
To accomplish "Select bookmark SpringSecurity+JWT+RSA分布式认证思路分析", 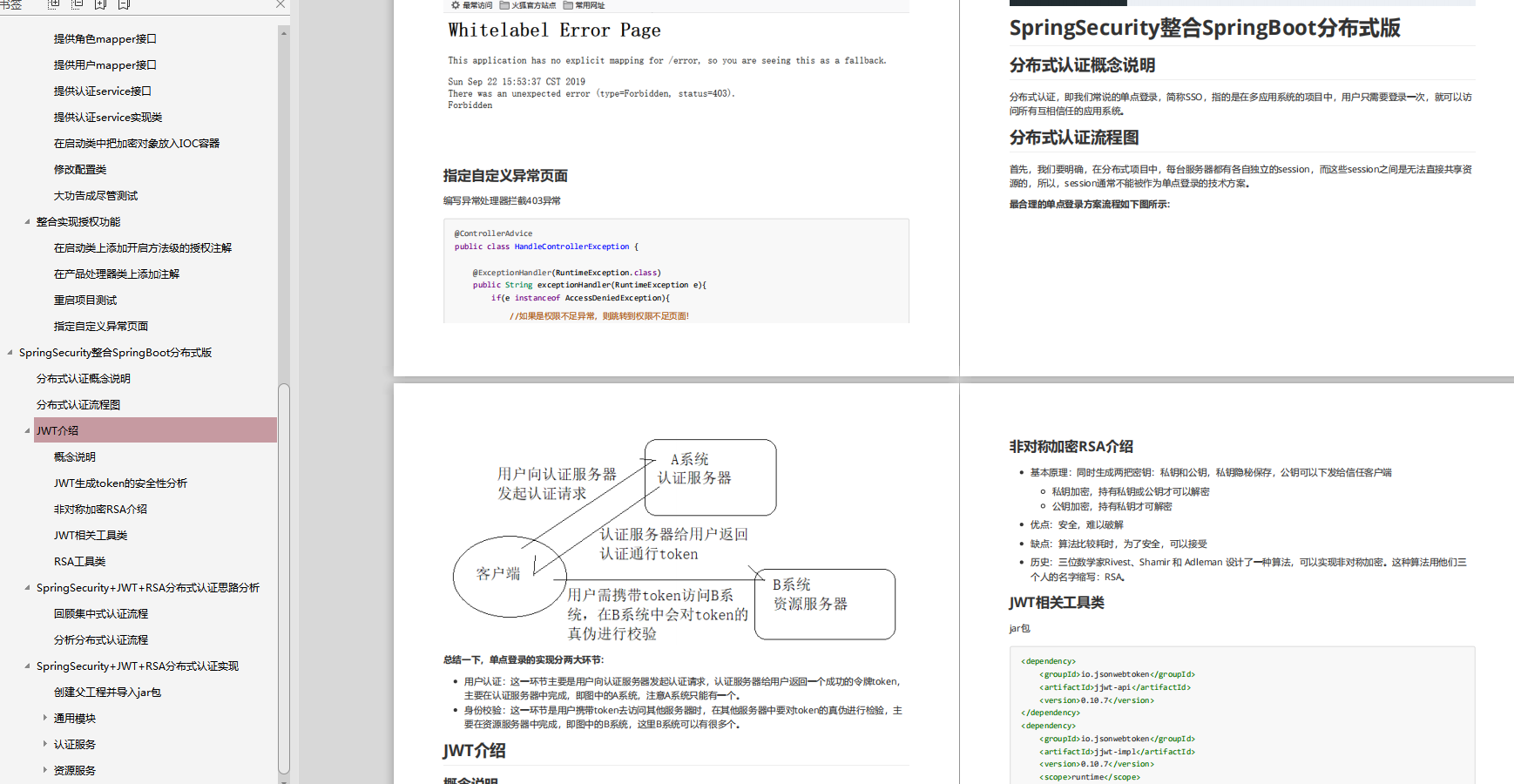I will click(148, 588).
